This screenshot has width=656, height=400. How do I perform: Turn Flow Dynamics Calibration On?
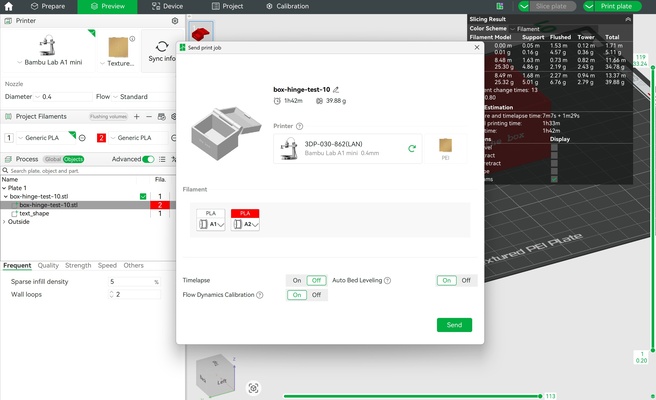(x=297, y=295)
